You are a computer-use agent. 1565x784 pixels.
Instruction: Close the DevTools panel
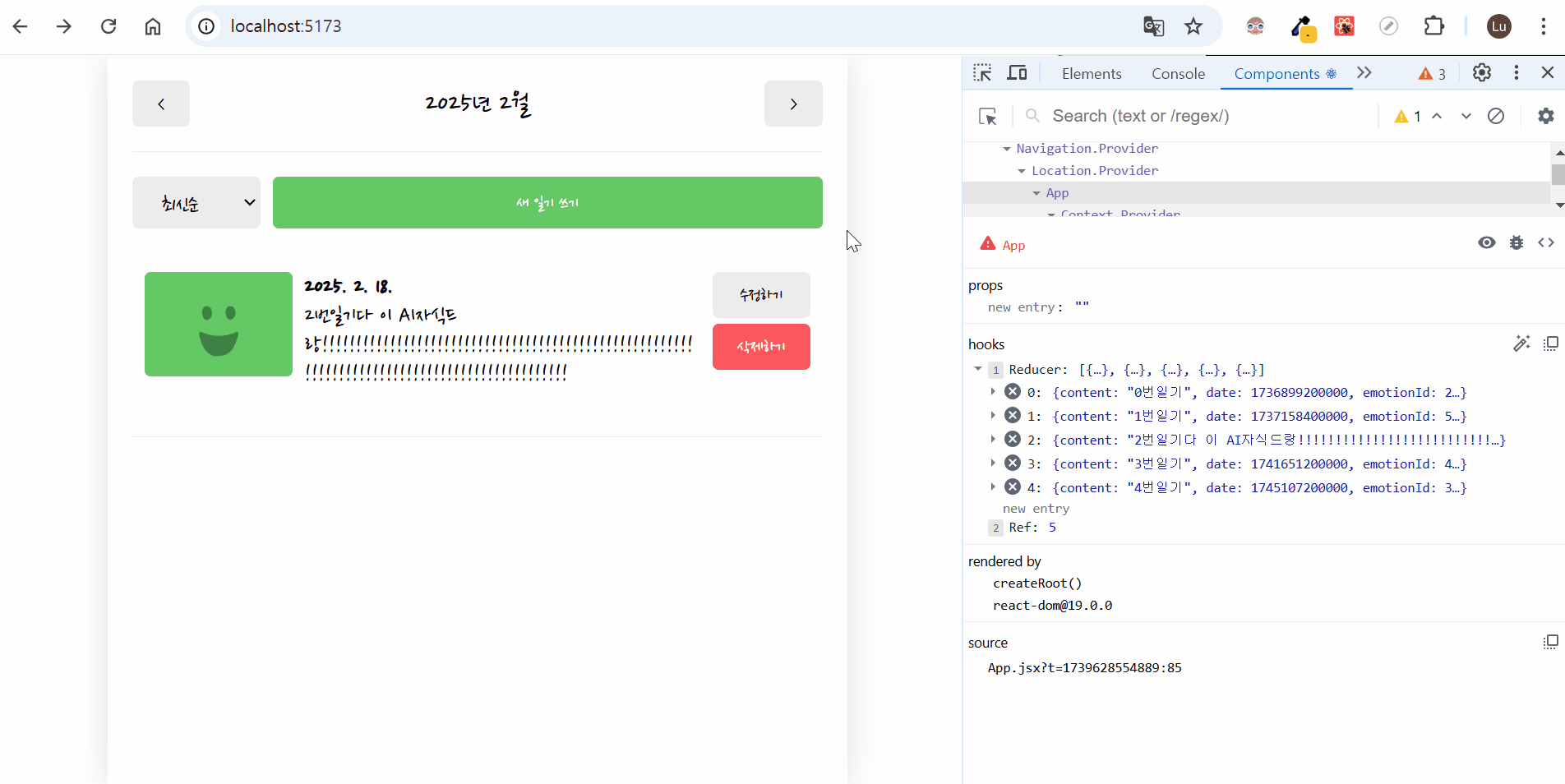tap(1548, 73)
